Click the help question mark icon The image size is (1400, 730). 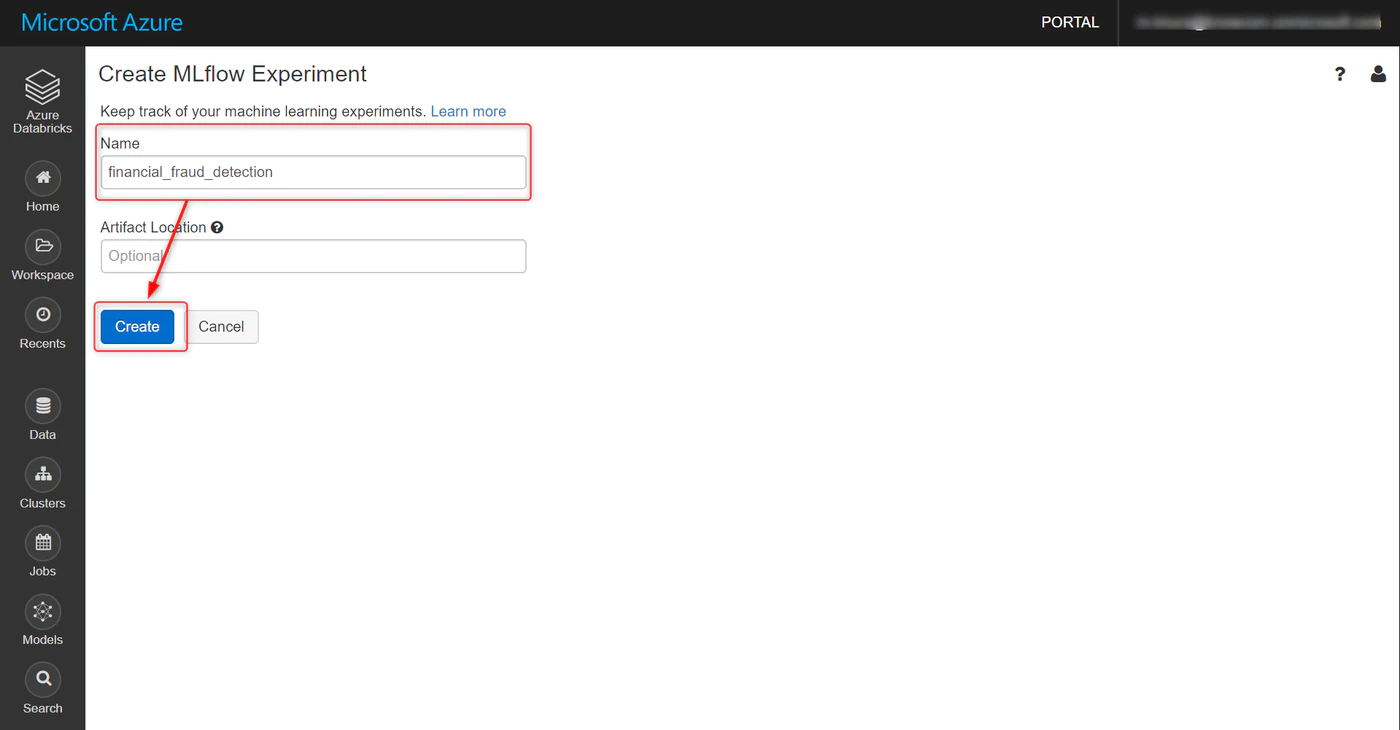[1340, 74]
